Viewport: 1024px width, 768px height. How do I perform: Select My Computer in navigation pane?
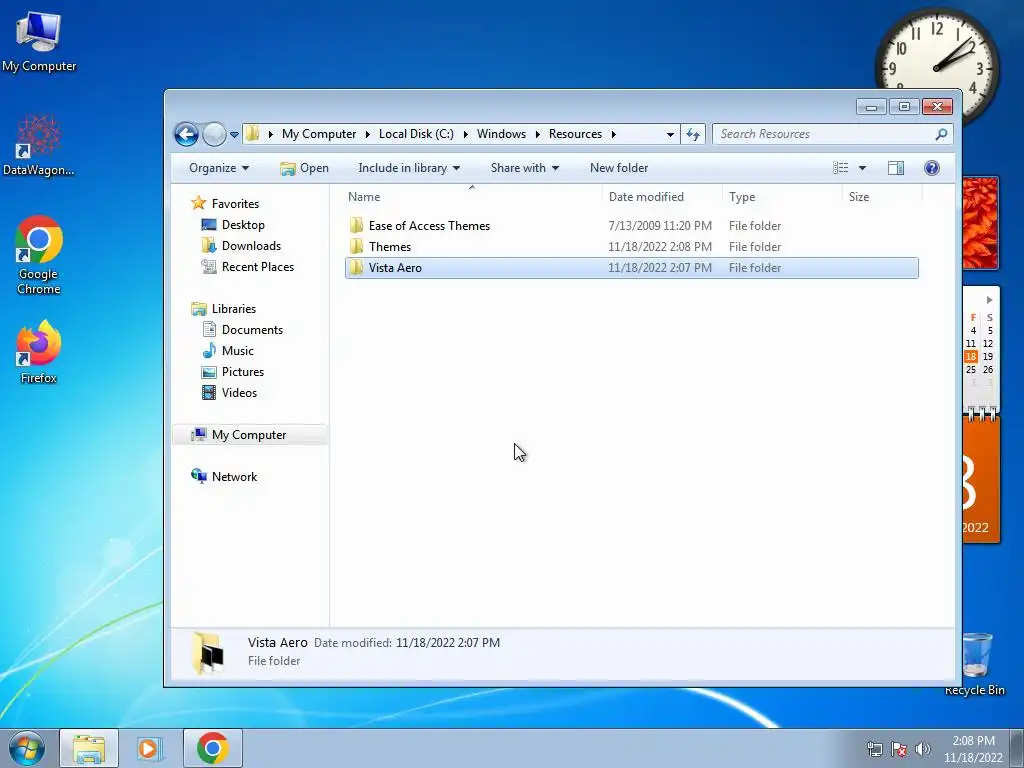[248, 435]
